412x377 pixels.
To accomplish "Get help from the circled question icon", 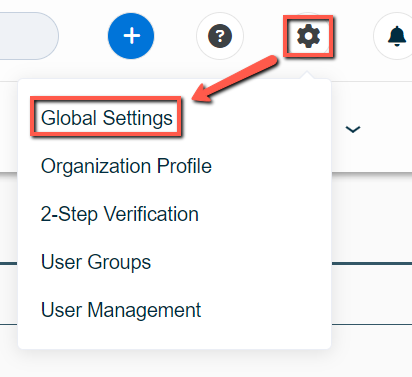I will point(220,36).
